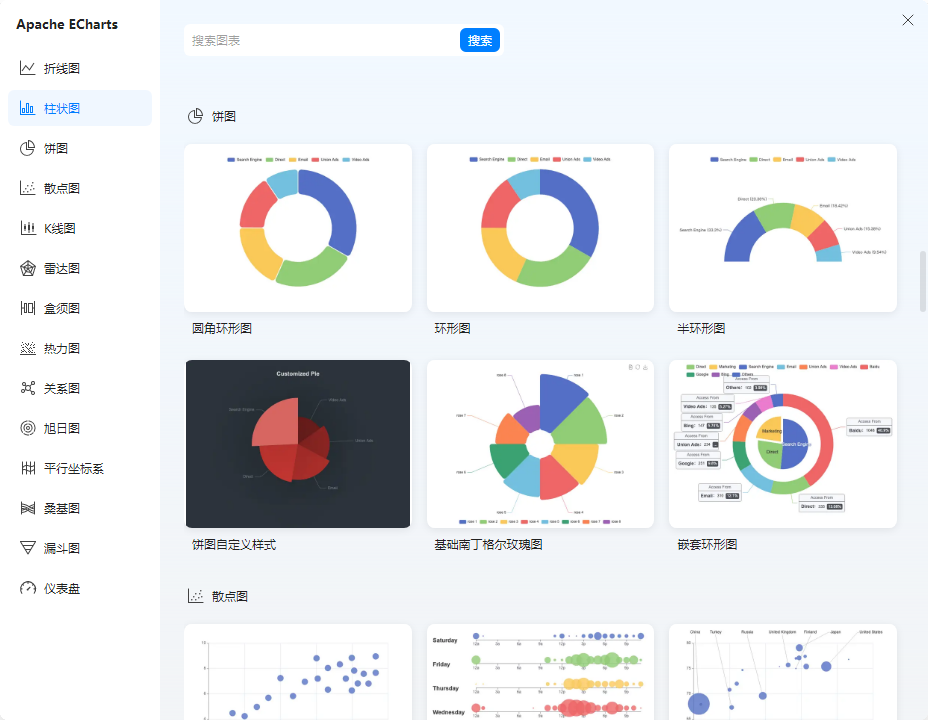The image size is (928, 720).
Task: Jump to 散点图 category in sidebar
Action: [x=80, y=188]
